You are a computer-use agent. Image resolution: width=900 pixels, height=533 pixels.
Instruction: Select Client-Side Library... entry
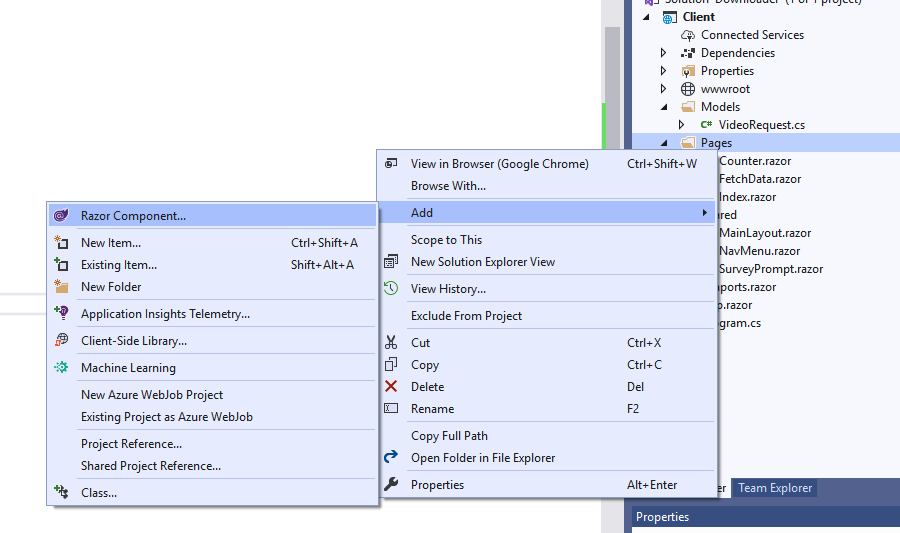(212, 340)
